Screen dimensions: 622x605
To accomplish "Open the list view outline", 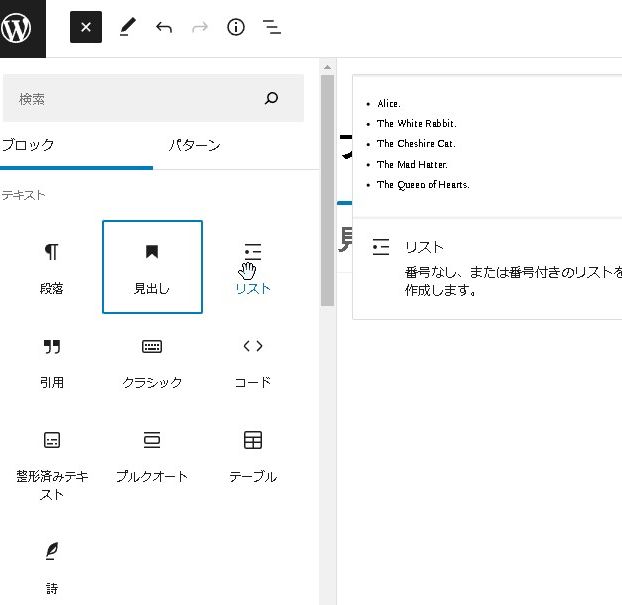I will [271, 28].
